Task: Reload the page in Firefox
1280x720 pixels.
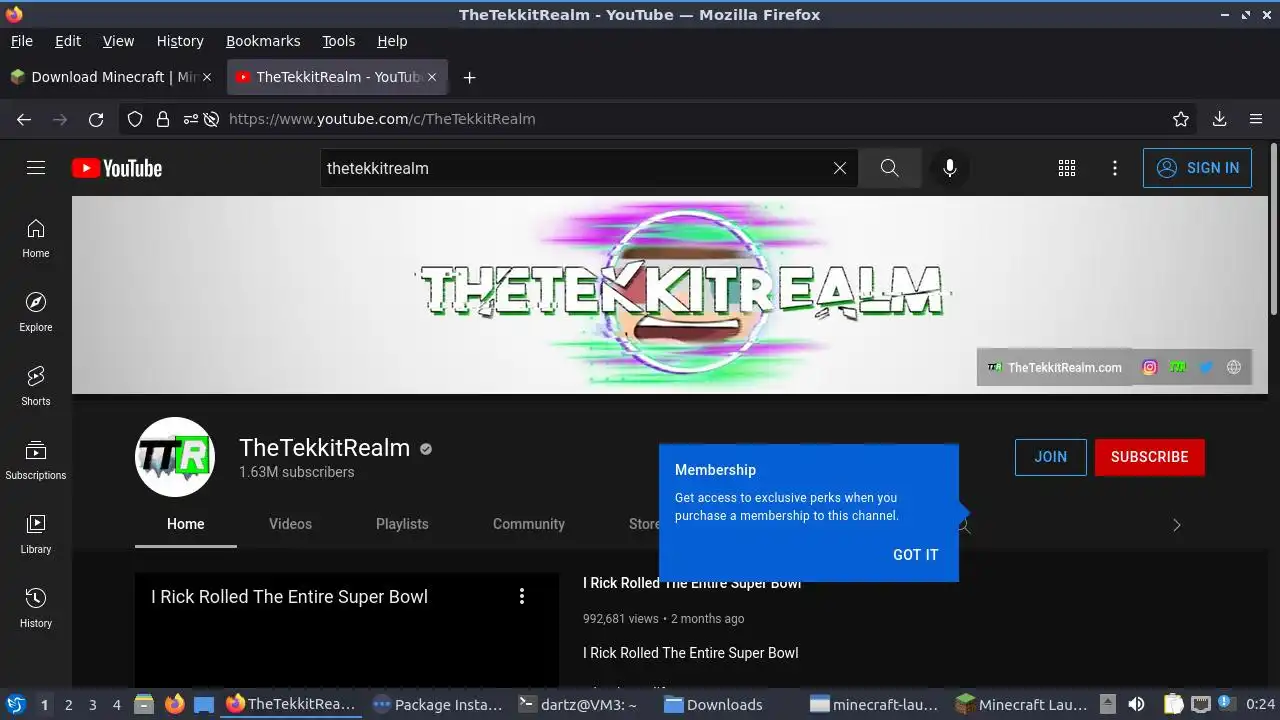Action: point(96,119)
